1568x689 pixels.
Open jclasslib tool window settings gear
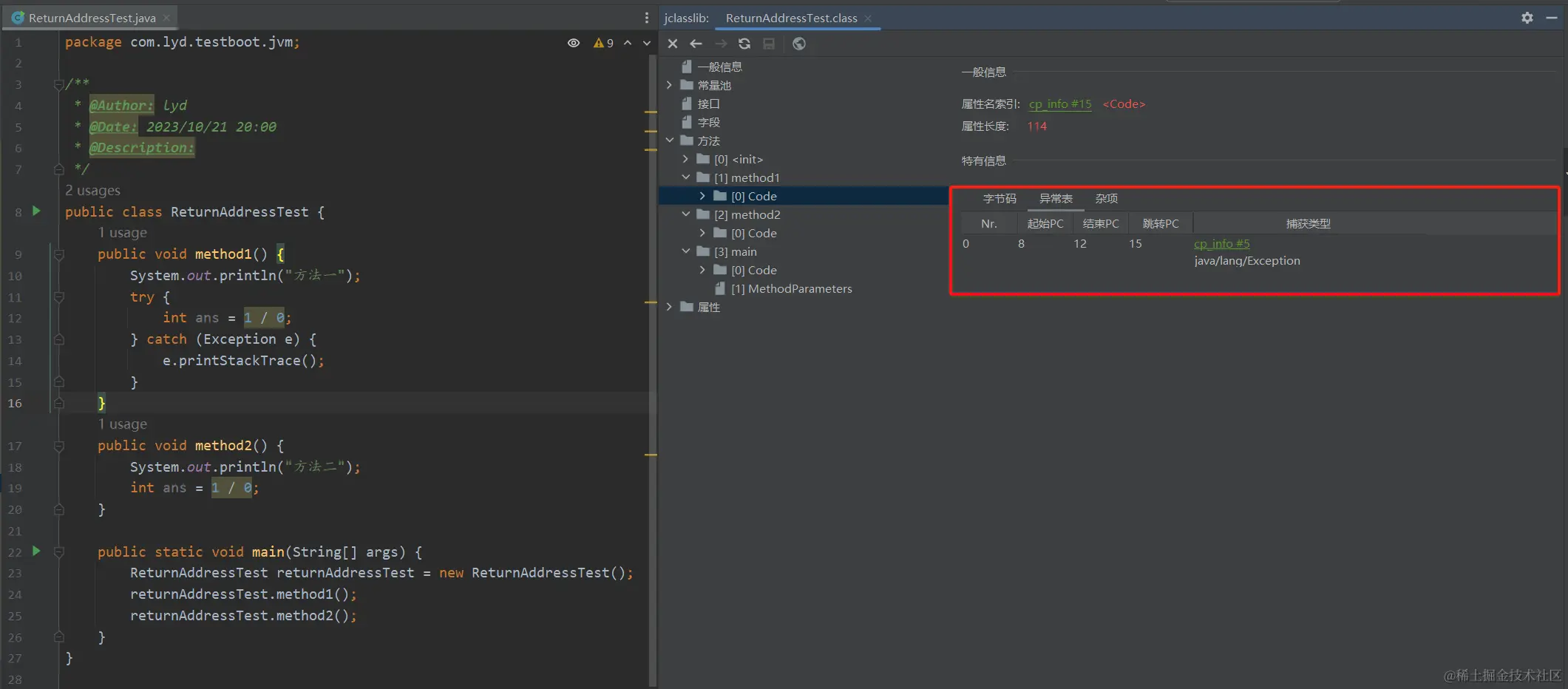[x=1527, y=18]
